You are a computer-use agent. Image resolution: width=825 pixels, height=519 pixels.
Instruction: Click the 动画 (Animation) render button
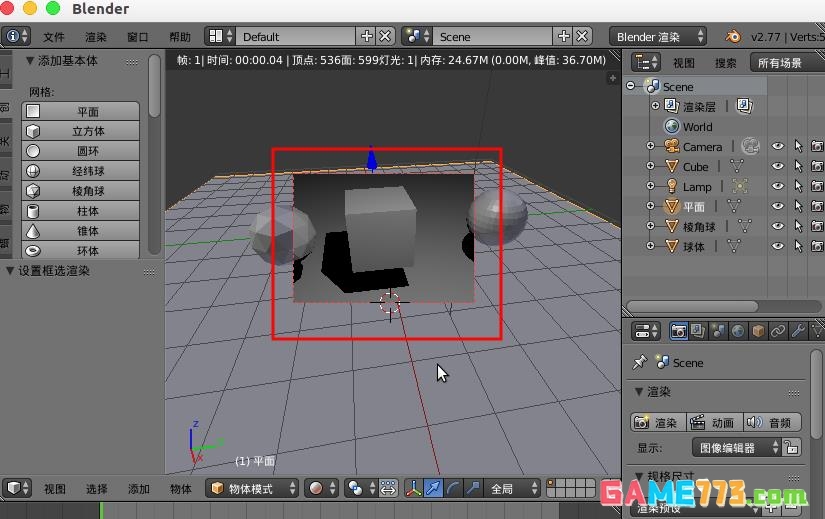click(x=715, y=422)
